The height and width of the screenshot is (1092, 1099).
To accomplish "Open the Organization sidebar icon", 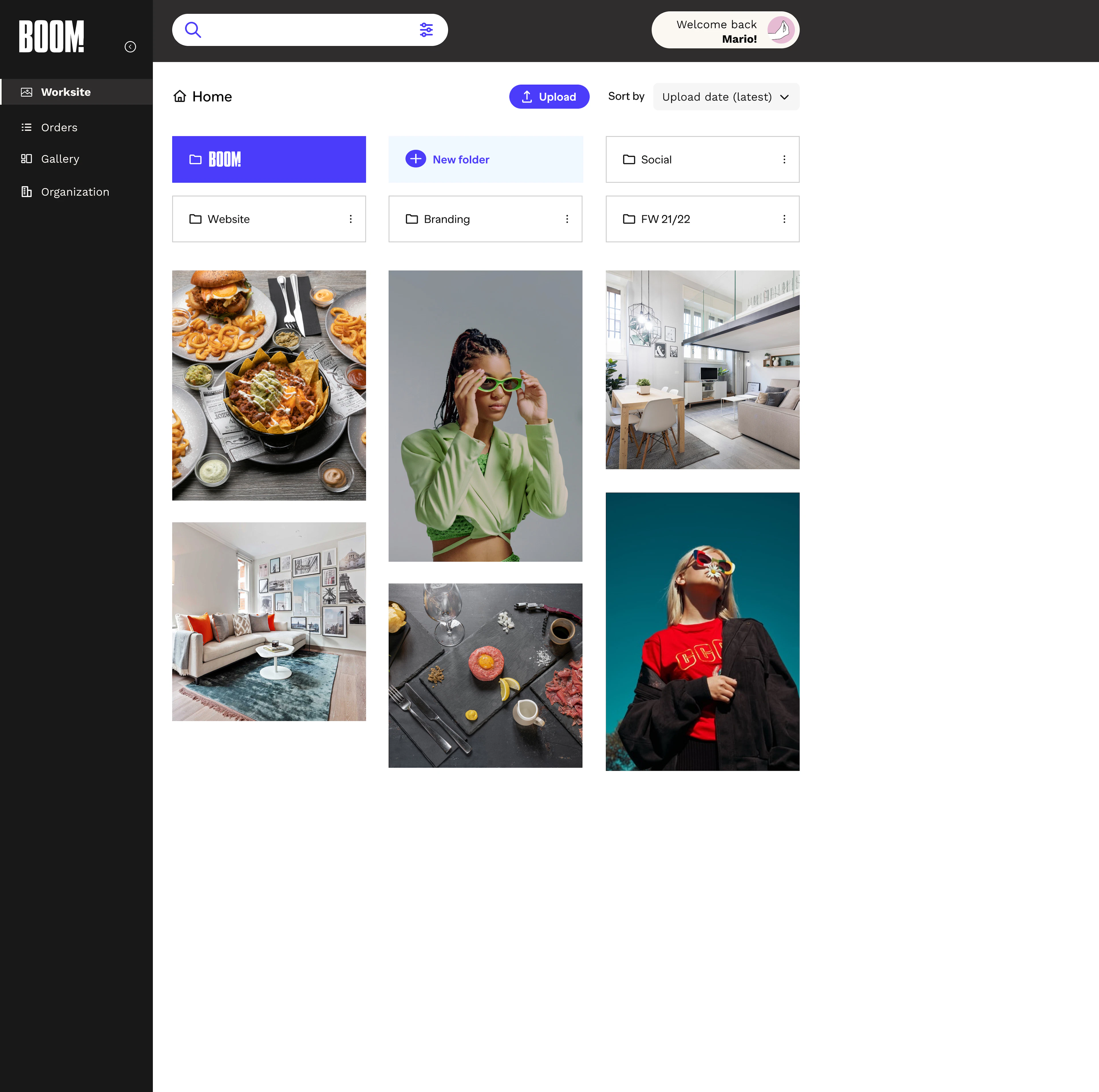I will 27,192.
